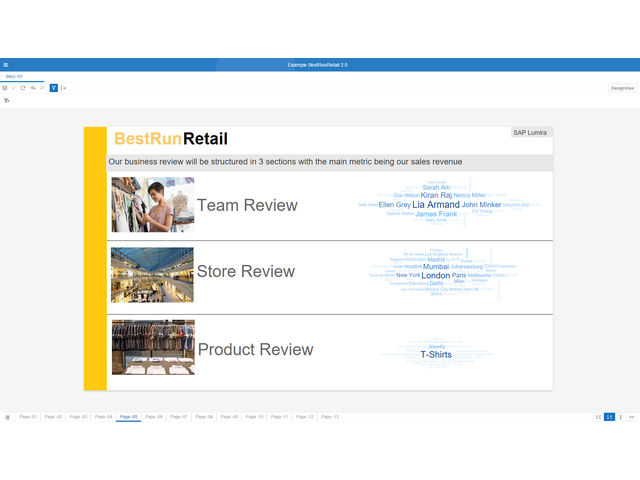This screenshot has height=480, width=640.
Task: Click the Store Review heading
Action: coord(245,271)
